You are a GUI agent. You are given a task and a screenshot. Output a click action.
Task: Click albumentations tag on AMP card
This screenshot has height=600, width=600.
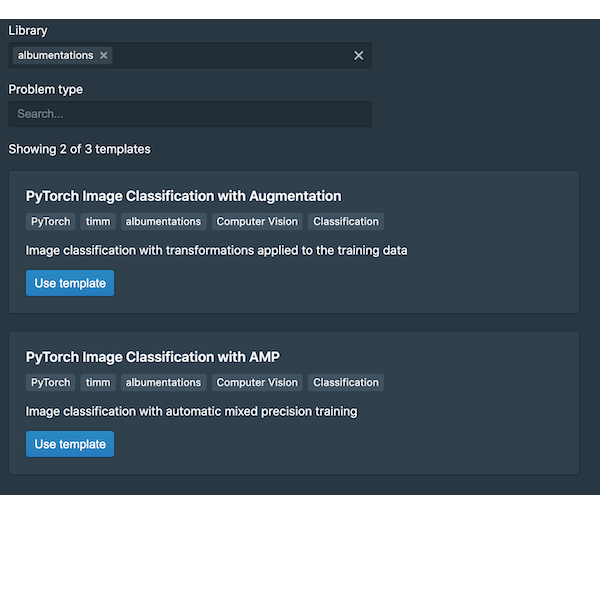tap(163, 383)
